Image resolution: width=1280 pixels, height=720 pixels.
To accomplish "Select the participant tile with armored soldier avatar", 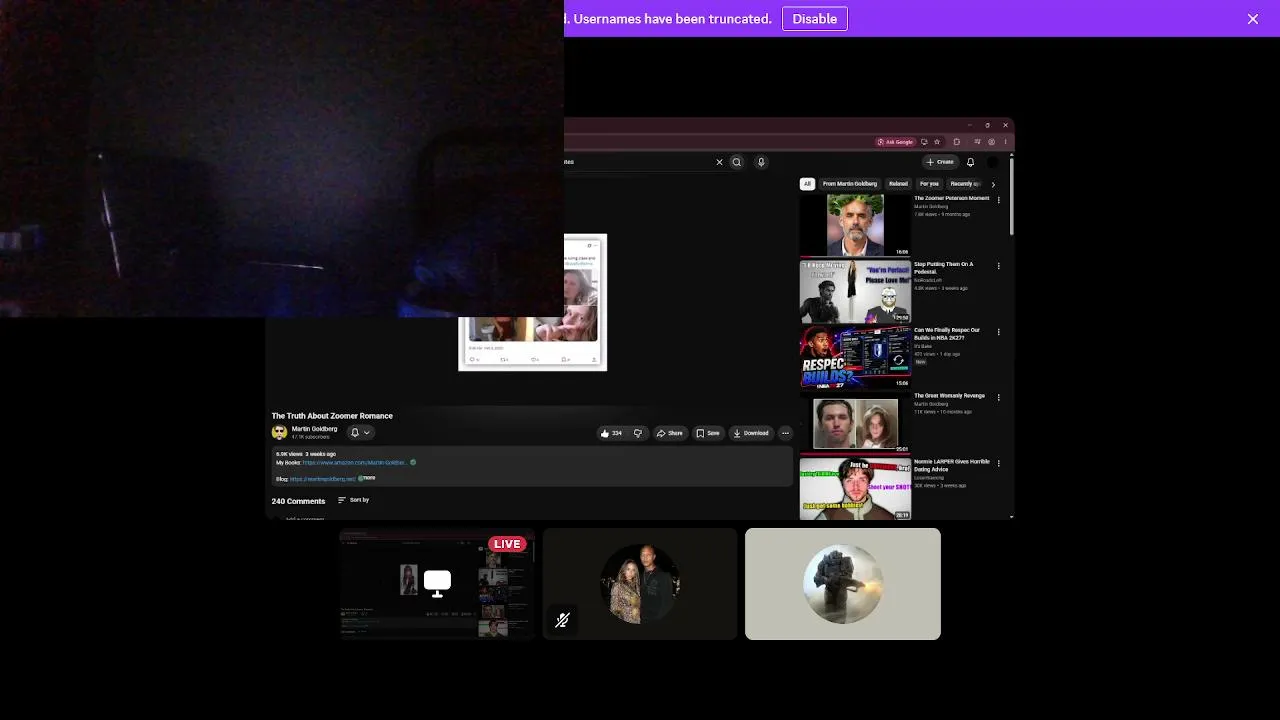I will (843, 584).
